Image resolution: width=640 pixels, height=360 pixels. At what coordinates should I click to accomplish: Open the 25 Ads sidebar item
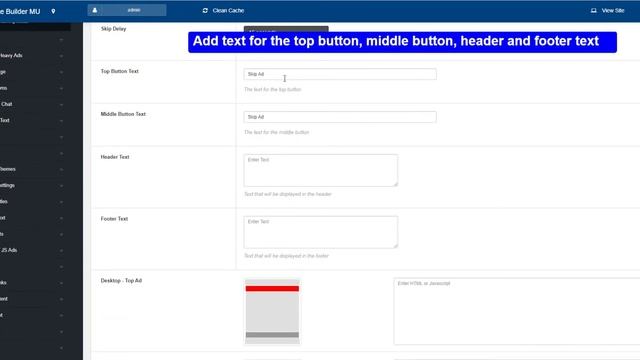(9, 250)
